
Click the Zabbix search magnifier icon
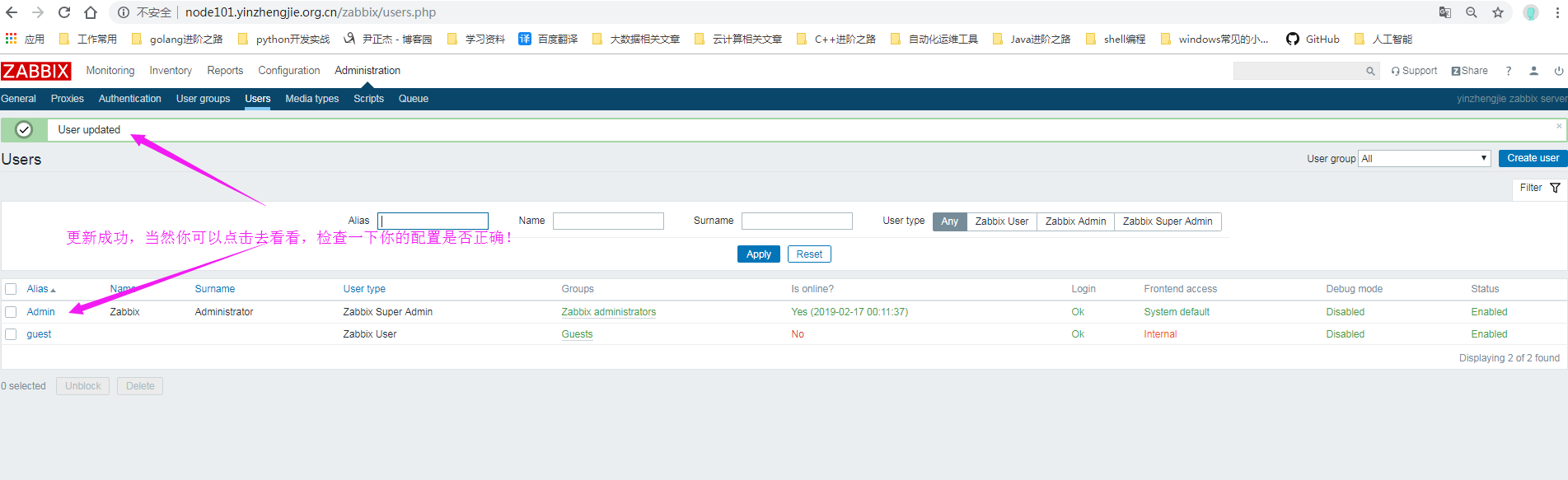tap(1370, 72)
